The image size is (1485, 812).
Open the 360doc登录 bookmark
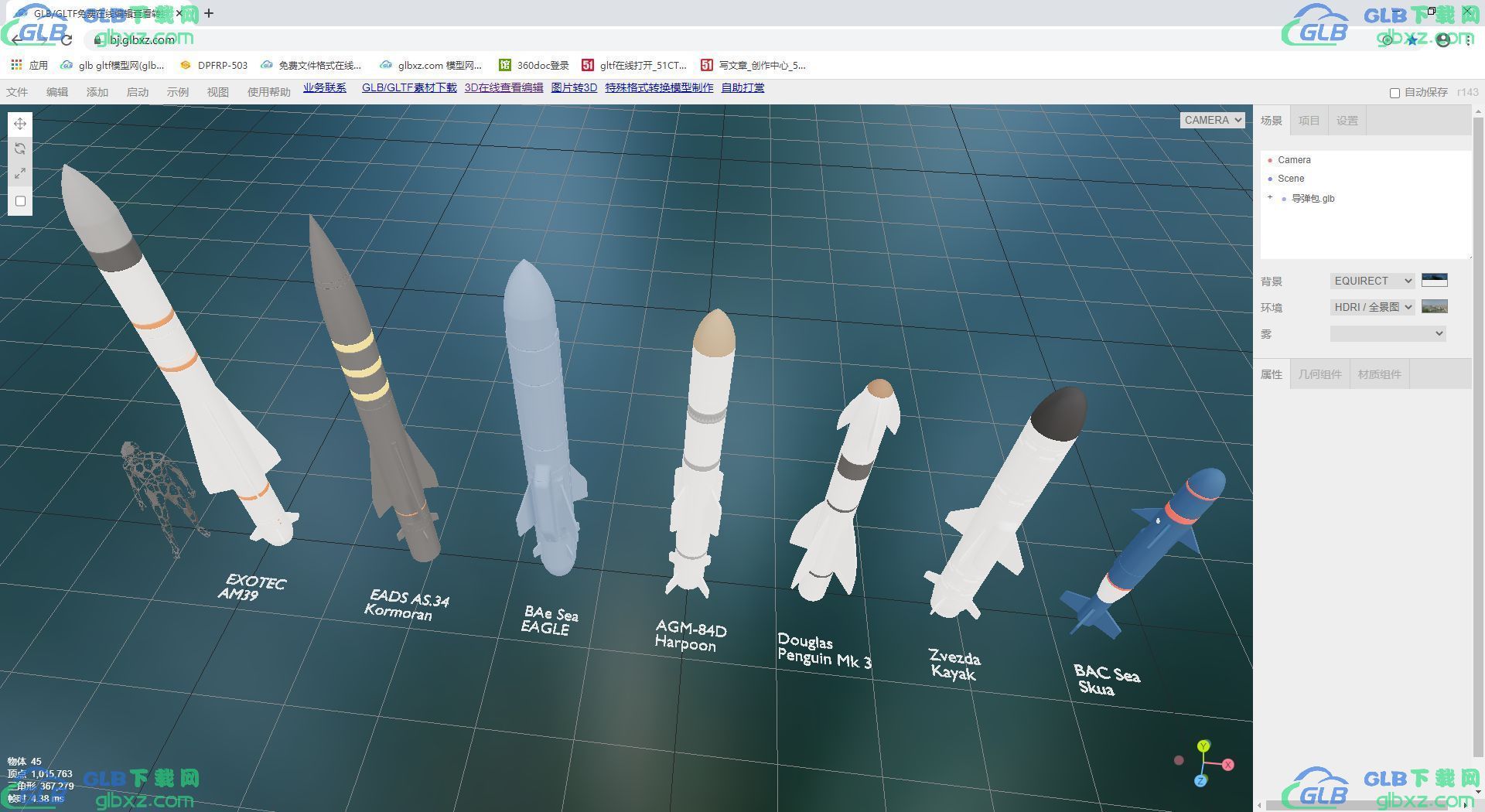(x=534, y=66)
